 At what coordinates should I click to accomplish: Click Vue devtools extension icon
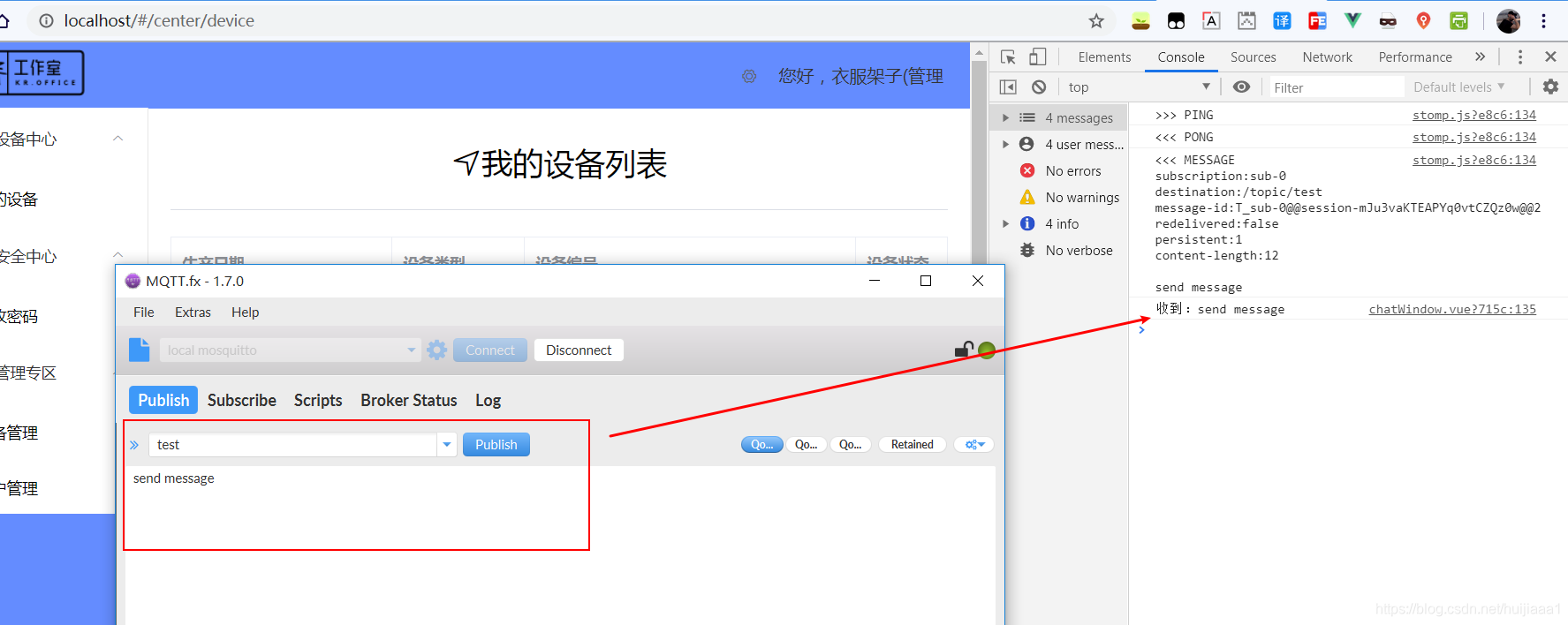1352,21
